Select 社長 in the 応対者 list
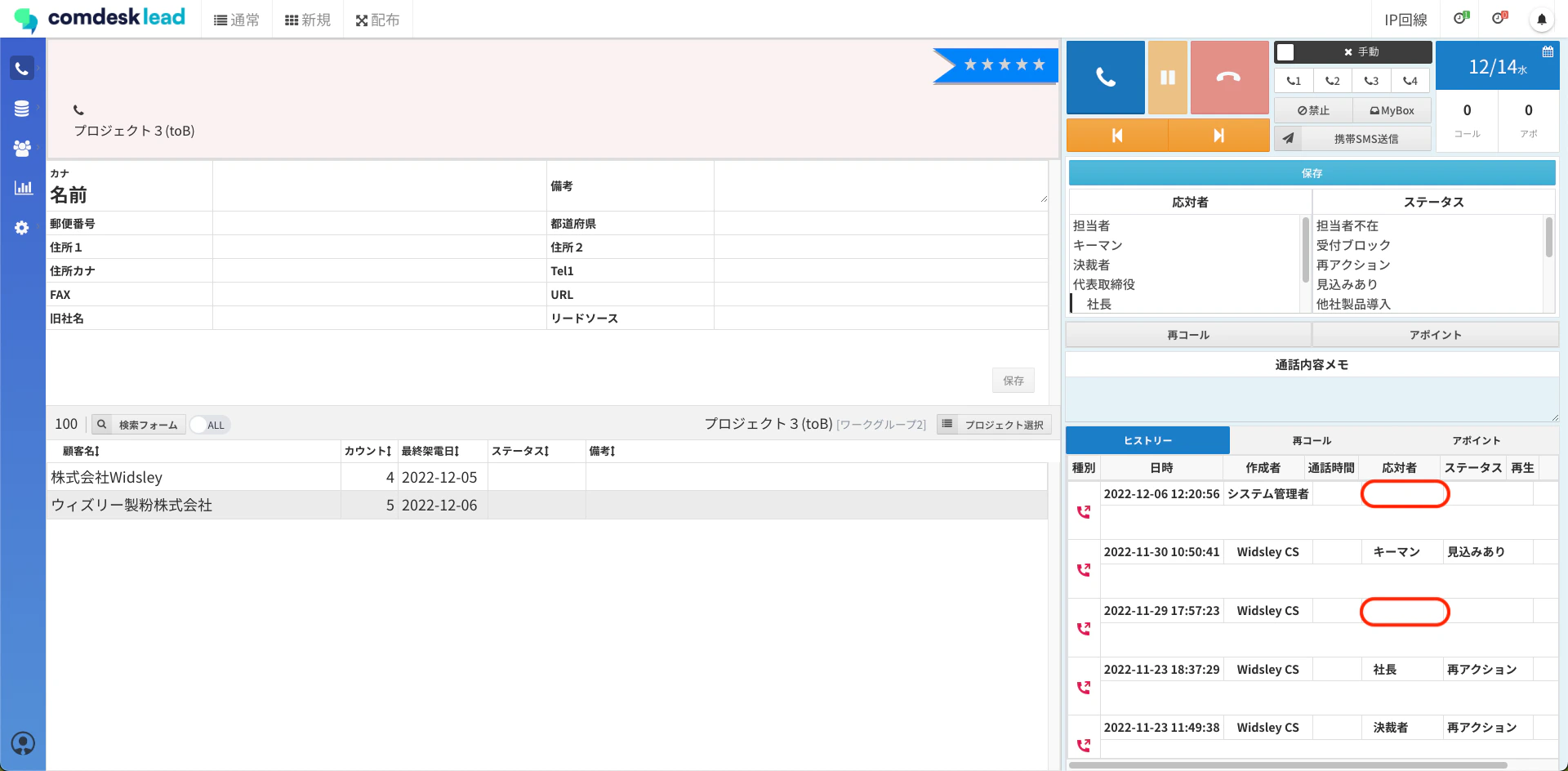 point(1098,304)
